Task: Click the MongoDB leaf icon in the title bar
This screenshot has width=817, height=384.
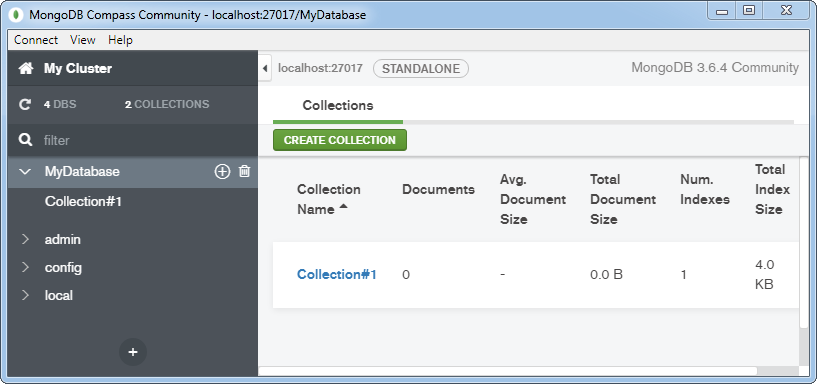Action: click(17, 15)
